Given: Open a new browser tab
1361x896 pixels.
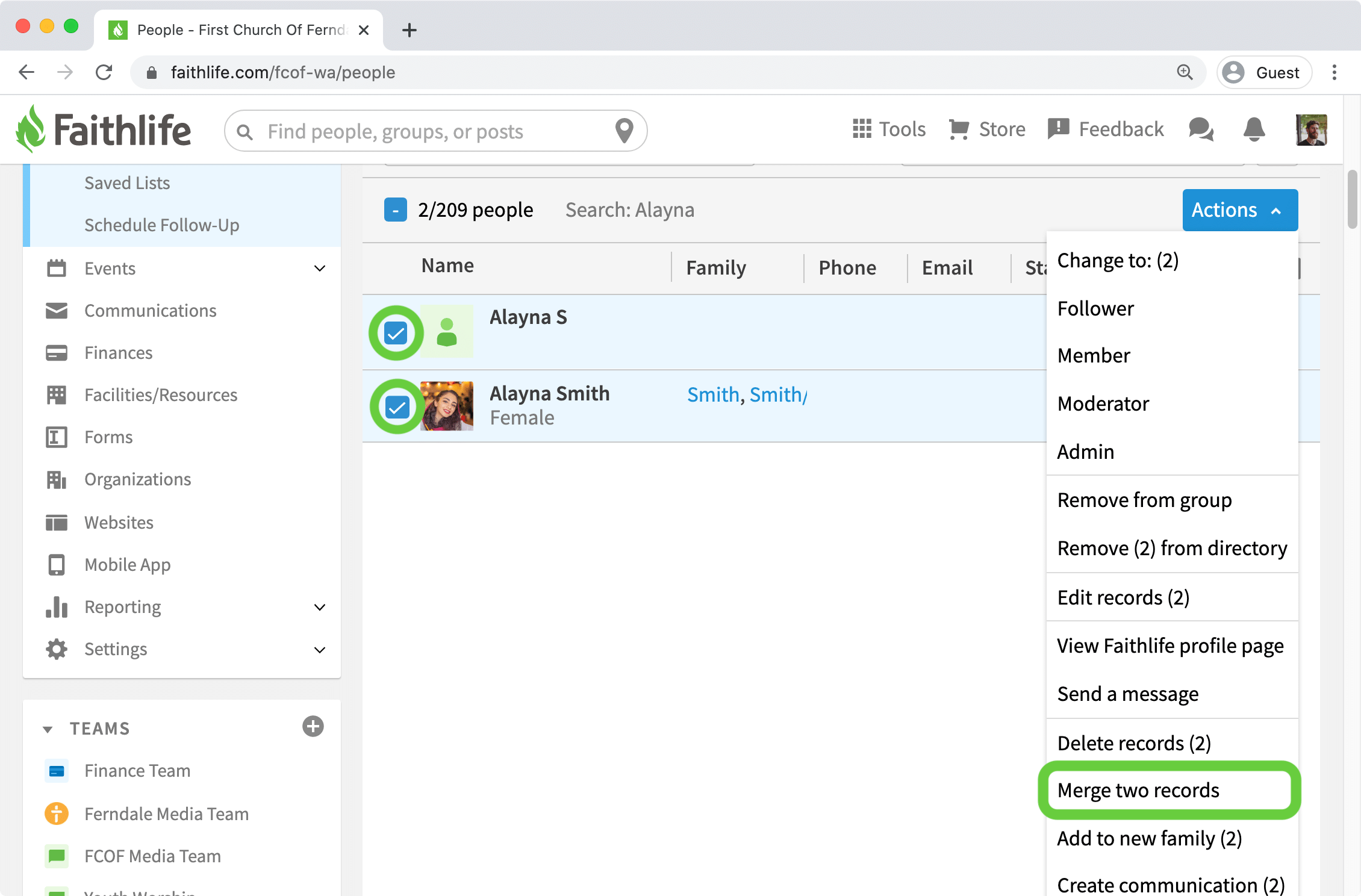Looking at the screenshot, I should [x=410, y=30].
